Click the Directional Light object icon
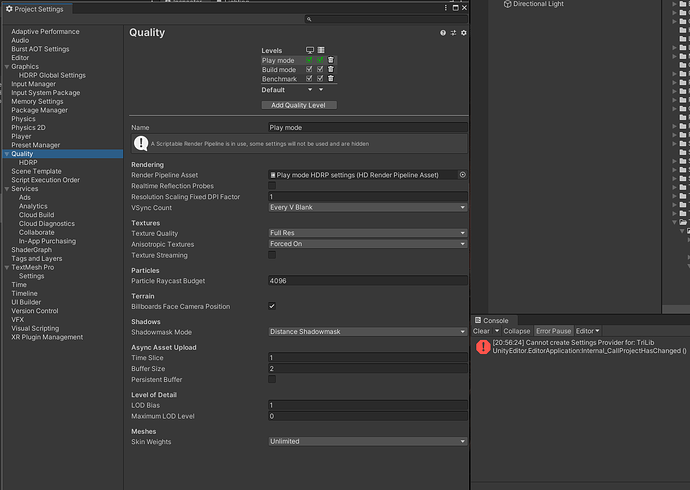The height and width of the screenshot is (490, 690). pos(507,4)
